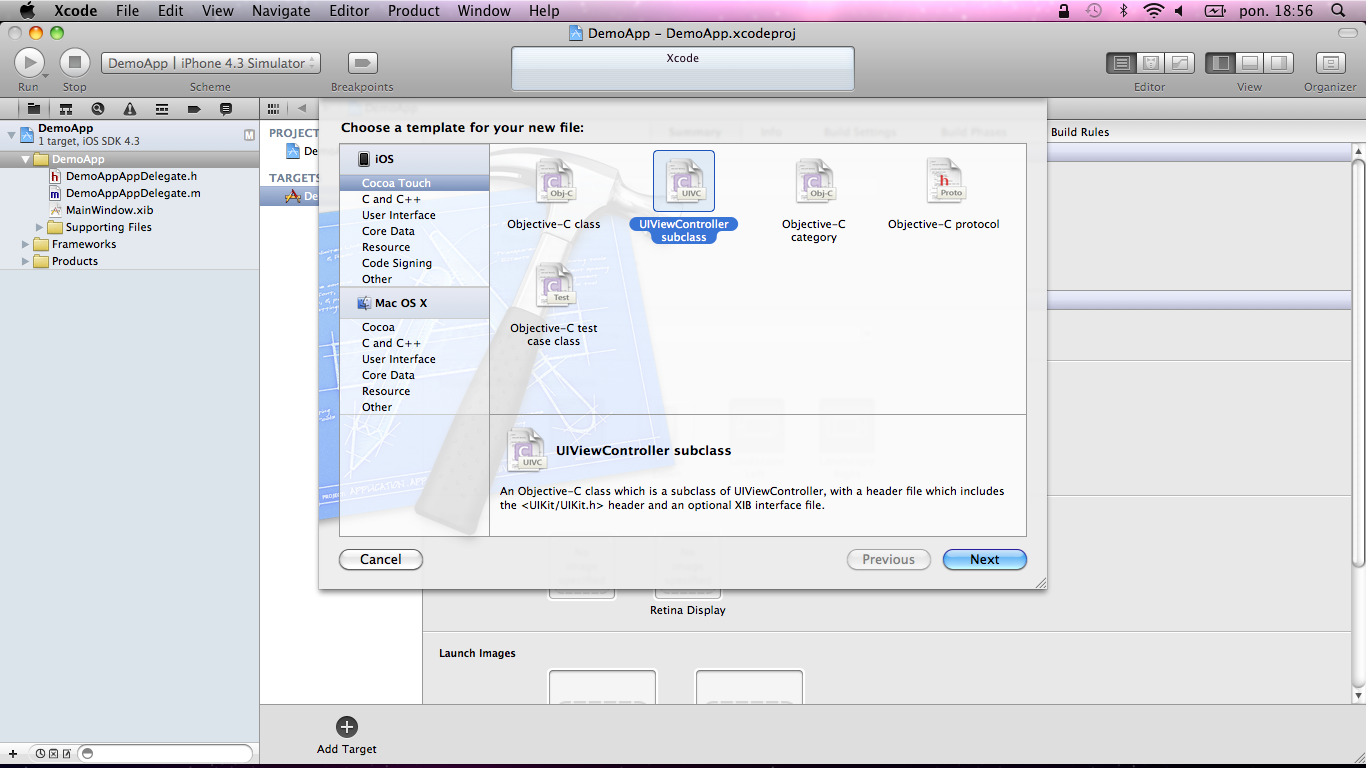Click the Next button

984,560
